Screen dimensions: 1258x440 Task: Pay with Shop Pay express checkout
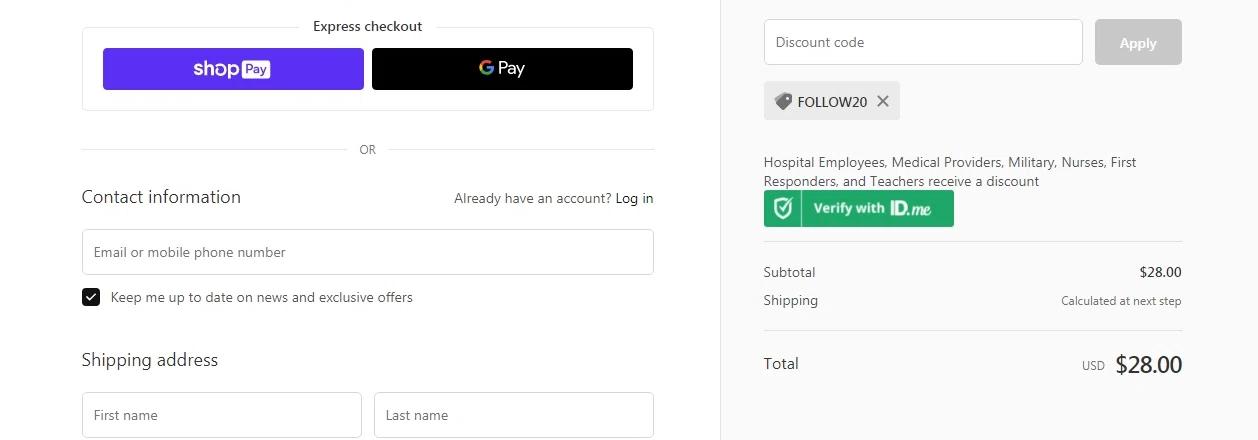point(233,69)
